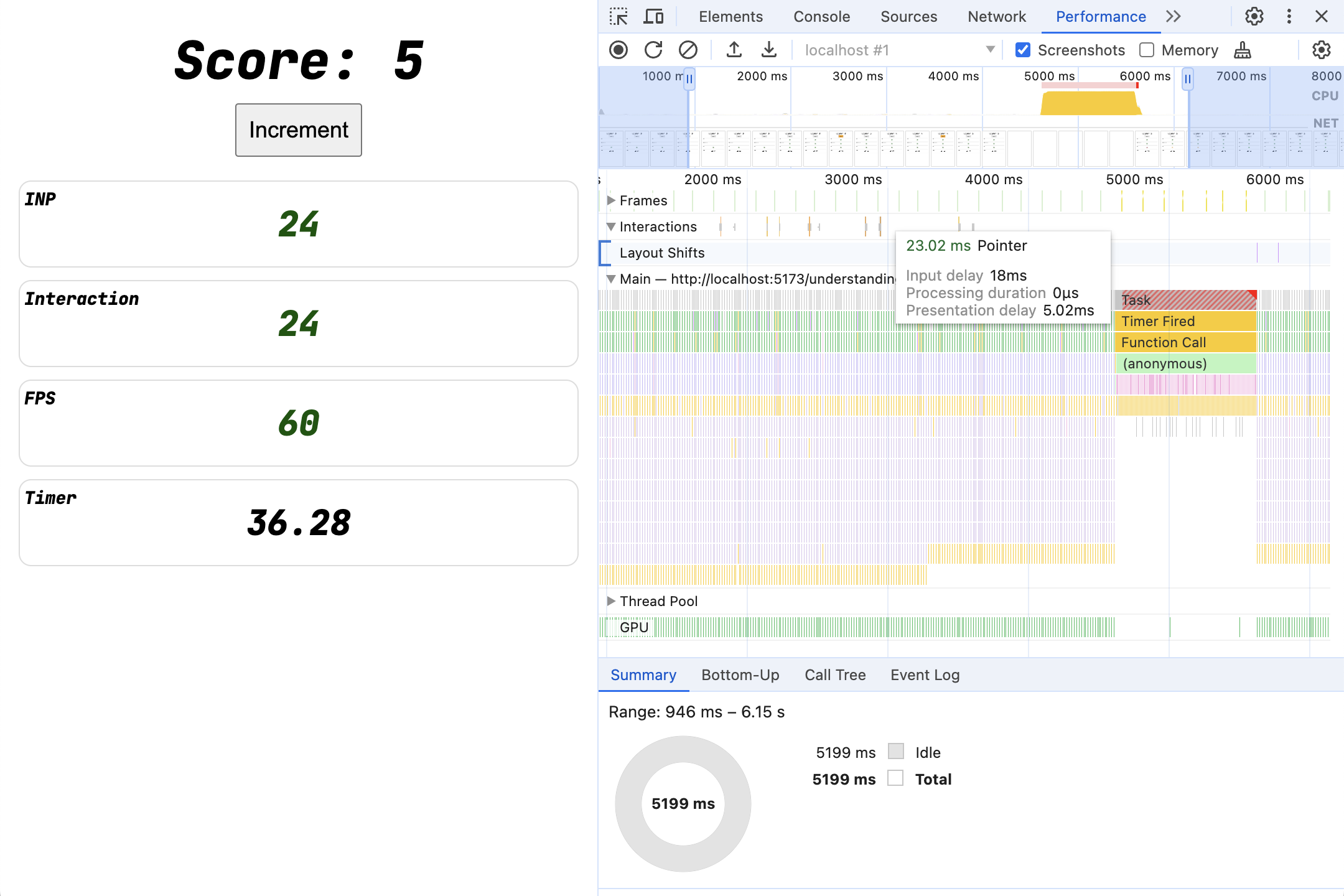The width and height of the screenshot is (1344, 896).
Task: Click the reload and profile icon
Action: point(653,49)
